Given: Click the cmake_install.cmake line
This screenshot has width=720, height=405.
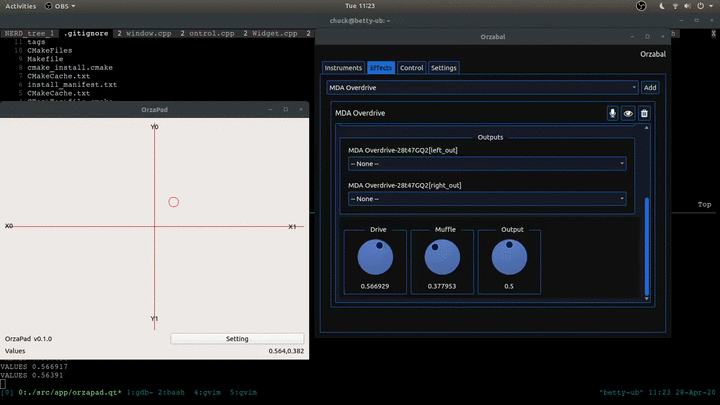Looking at the screenshot, I should (70, 68).
